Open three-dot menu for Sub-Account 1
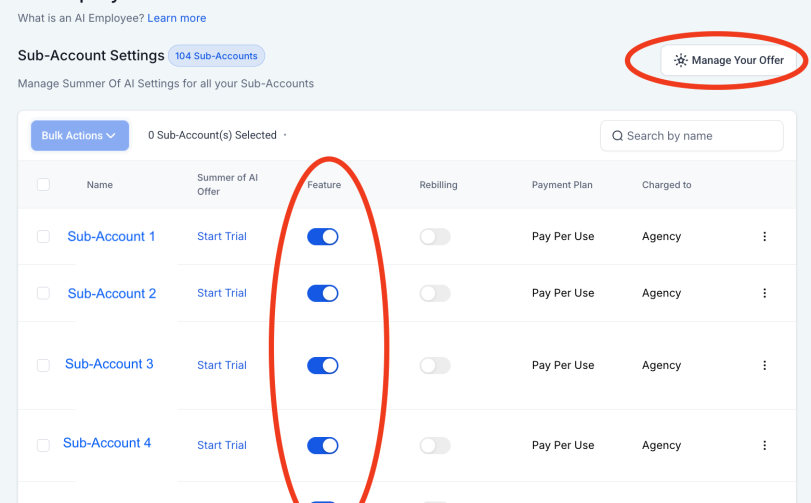This screenshot has height=503, width=811. (x=765, y=237)
